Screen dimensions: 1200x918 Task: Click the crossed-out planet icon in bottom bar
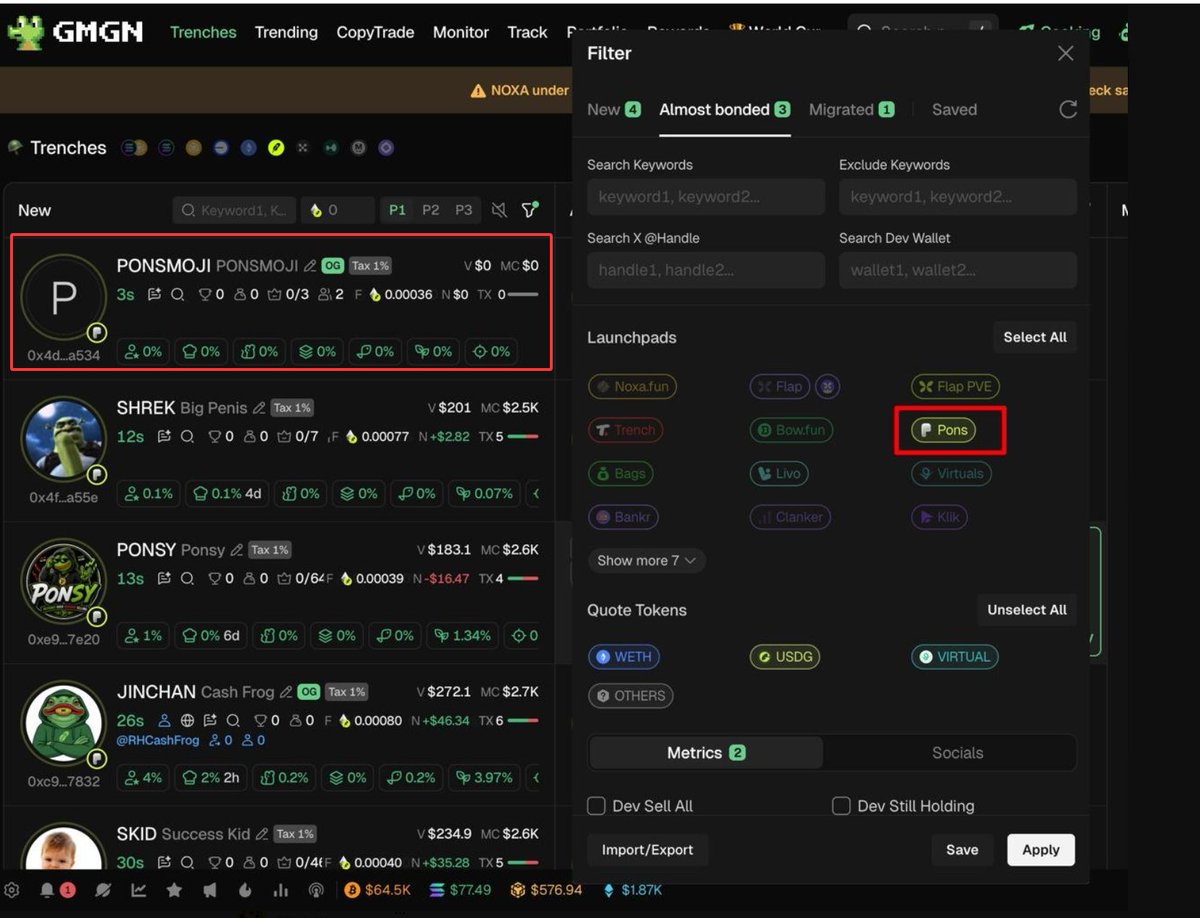click(102, 890)
